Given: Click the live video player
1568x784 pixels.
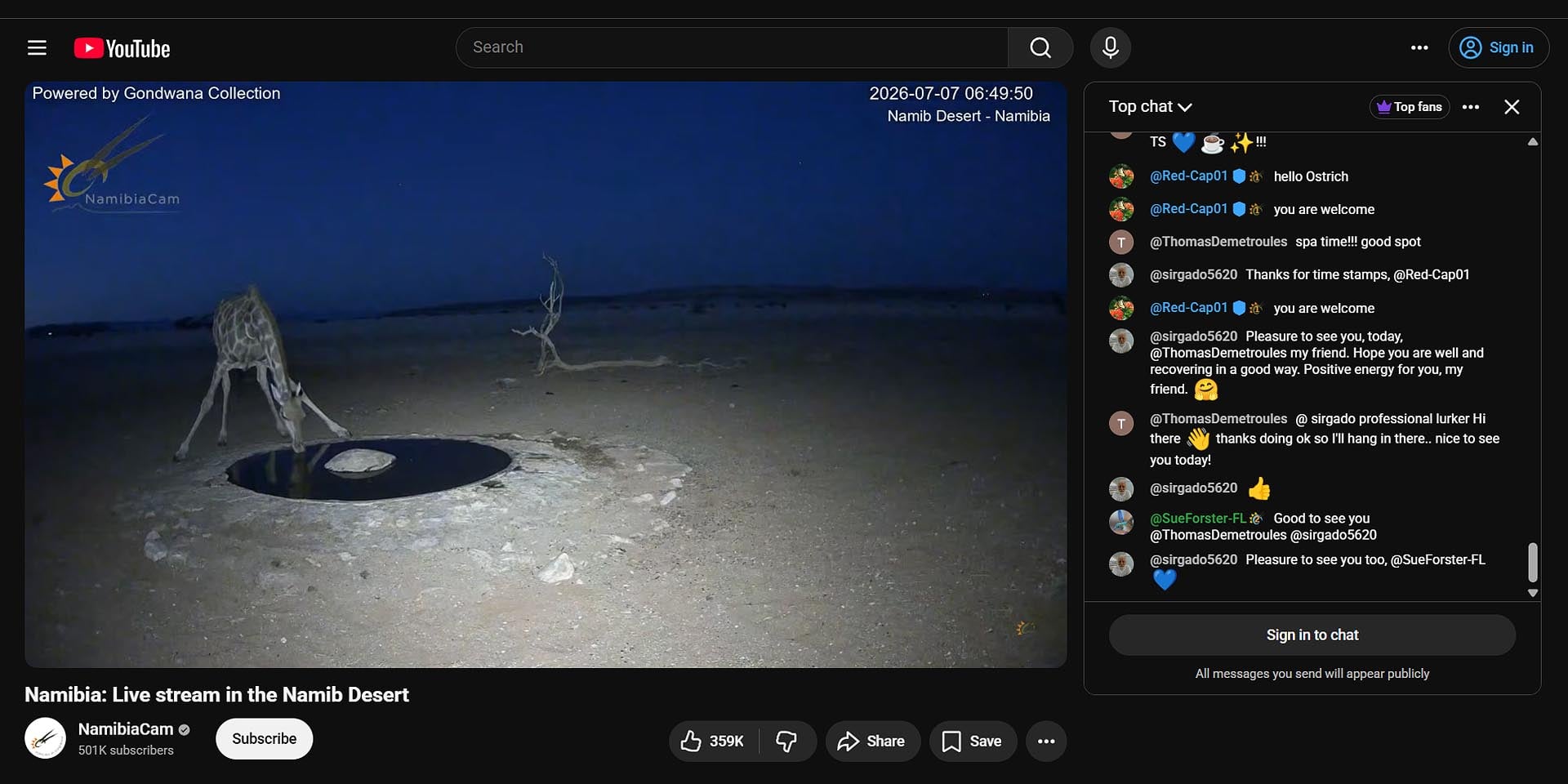Looking at the screenshot, I should [x=546, y=374].
